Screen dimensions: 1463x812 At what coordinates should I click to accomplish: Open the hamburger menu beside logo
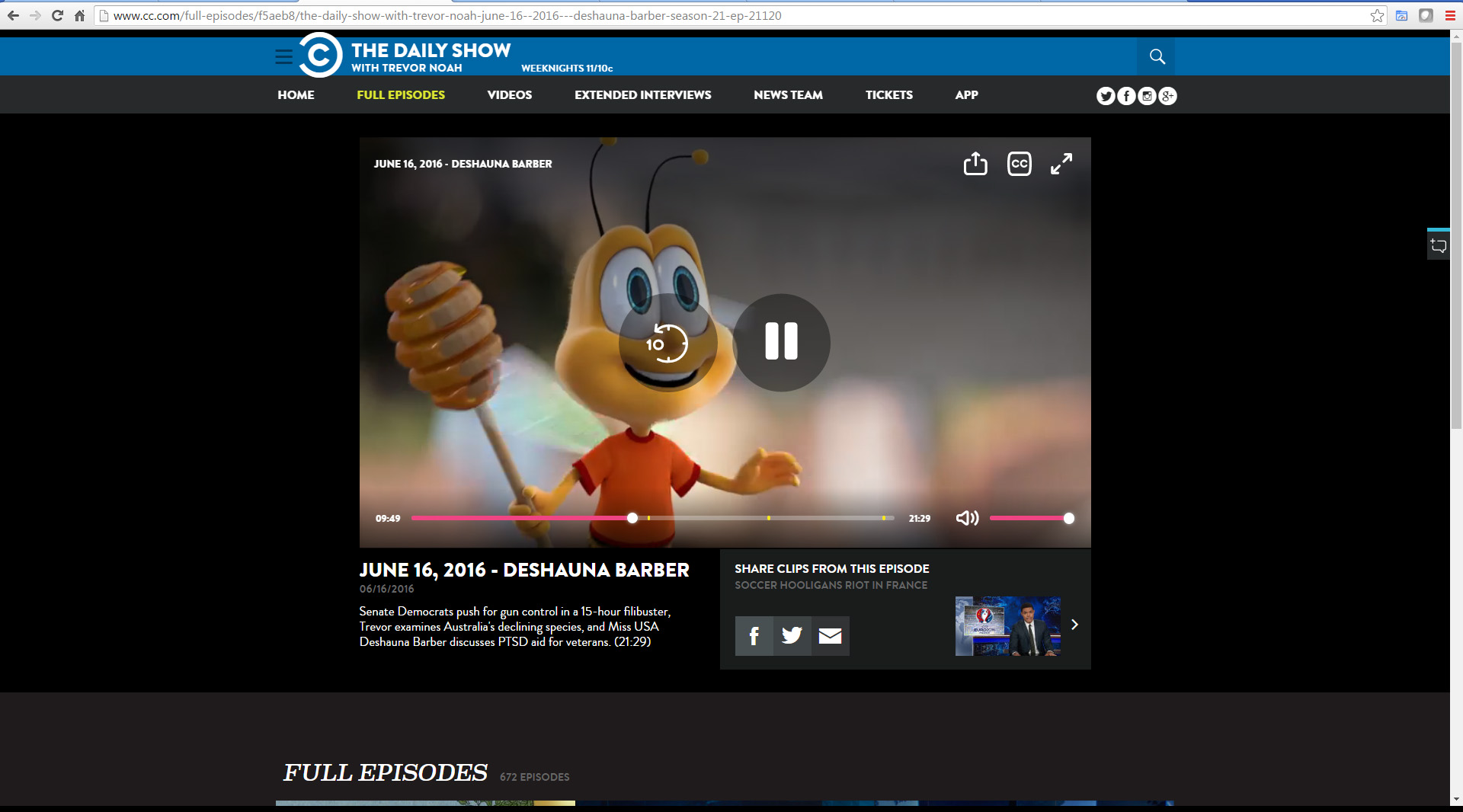click(x=284, y=56)
